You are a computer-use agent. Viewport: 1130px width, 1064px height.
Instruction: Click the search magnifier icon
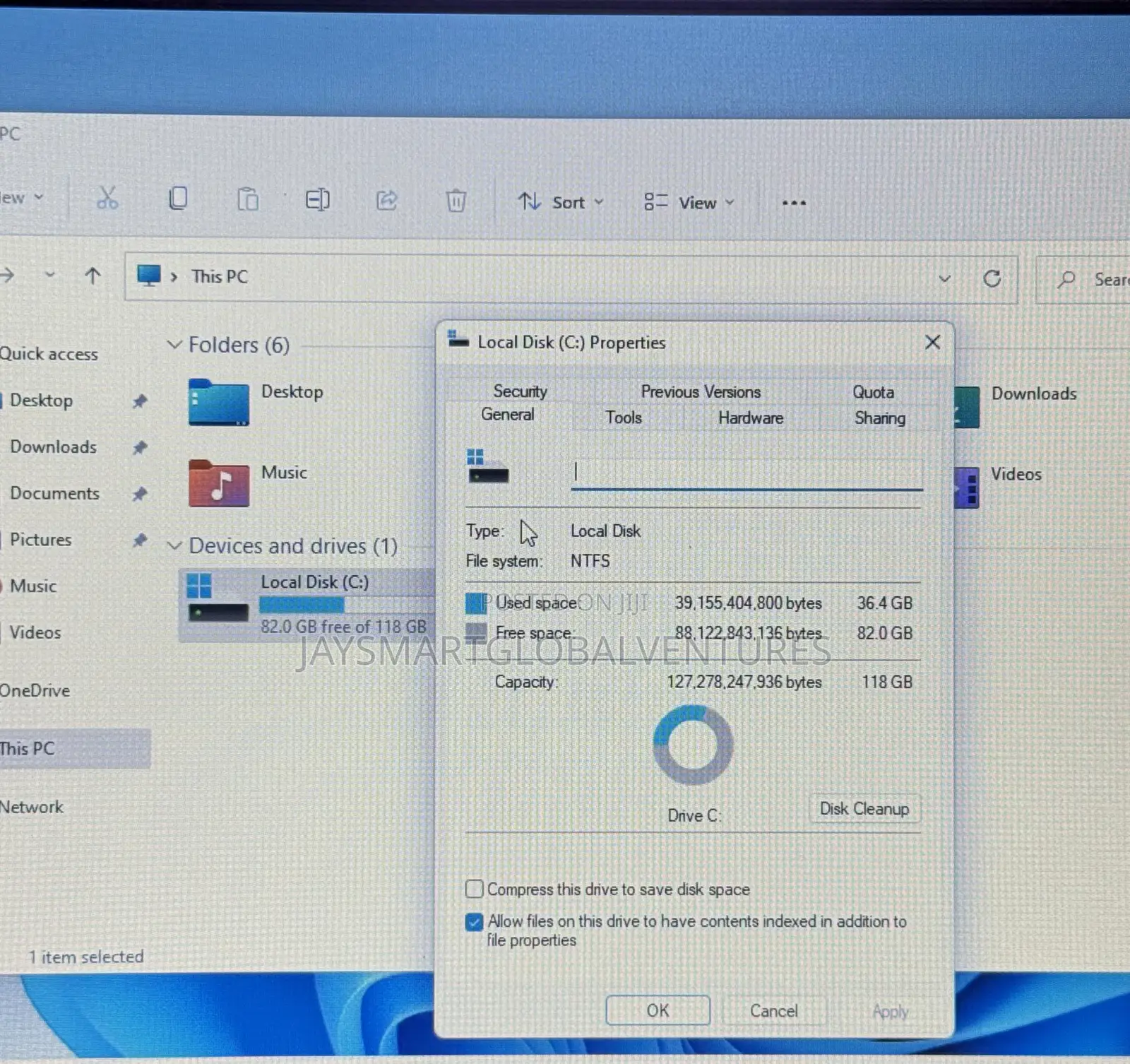tap(1066, 280)
